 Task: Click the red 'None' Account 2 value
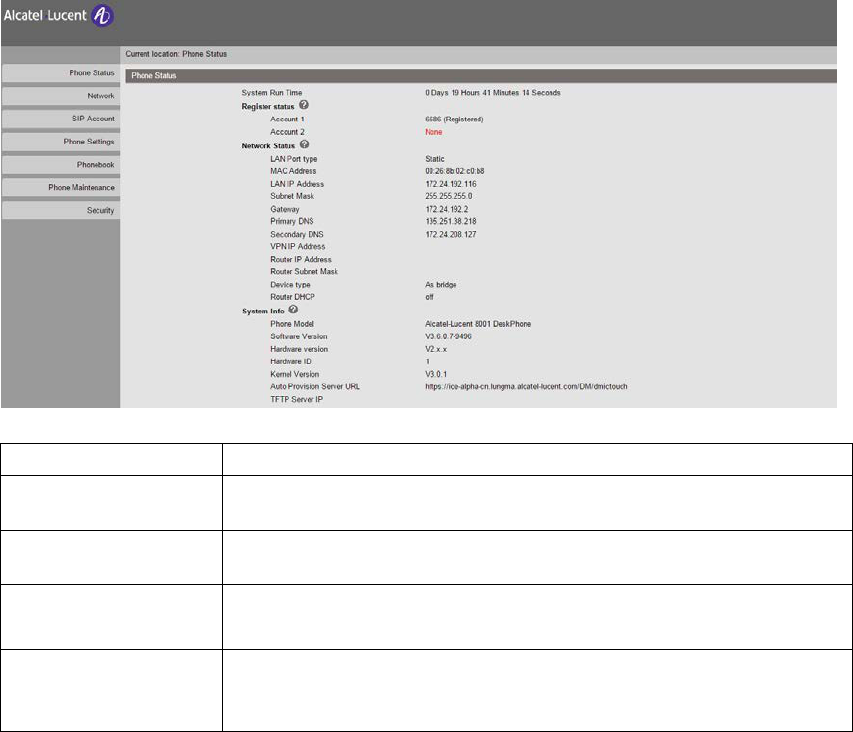434,132
